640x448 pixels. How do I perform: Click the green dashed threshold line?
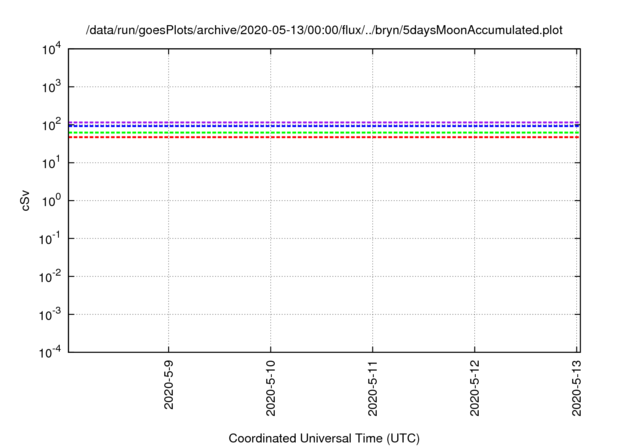(x=324, y=133)
